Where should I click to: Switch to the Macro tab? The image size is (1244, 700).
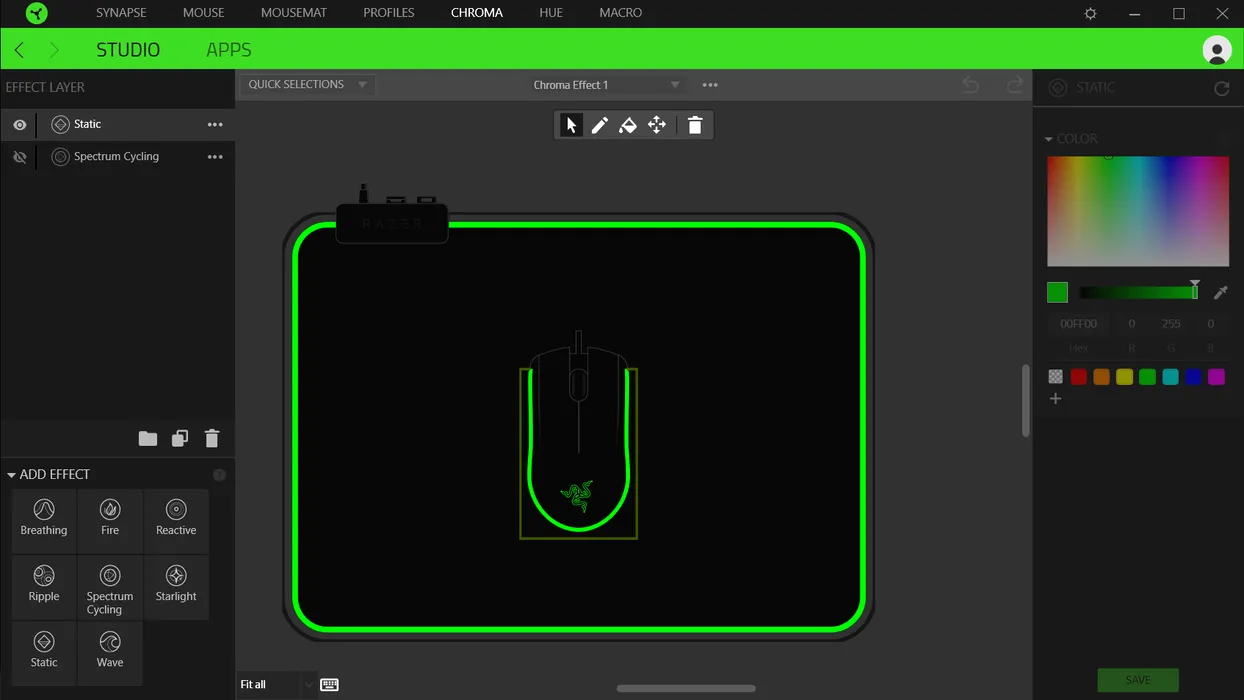(621, 13)
